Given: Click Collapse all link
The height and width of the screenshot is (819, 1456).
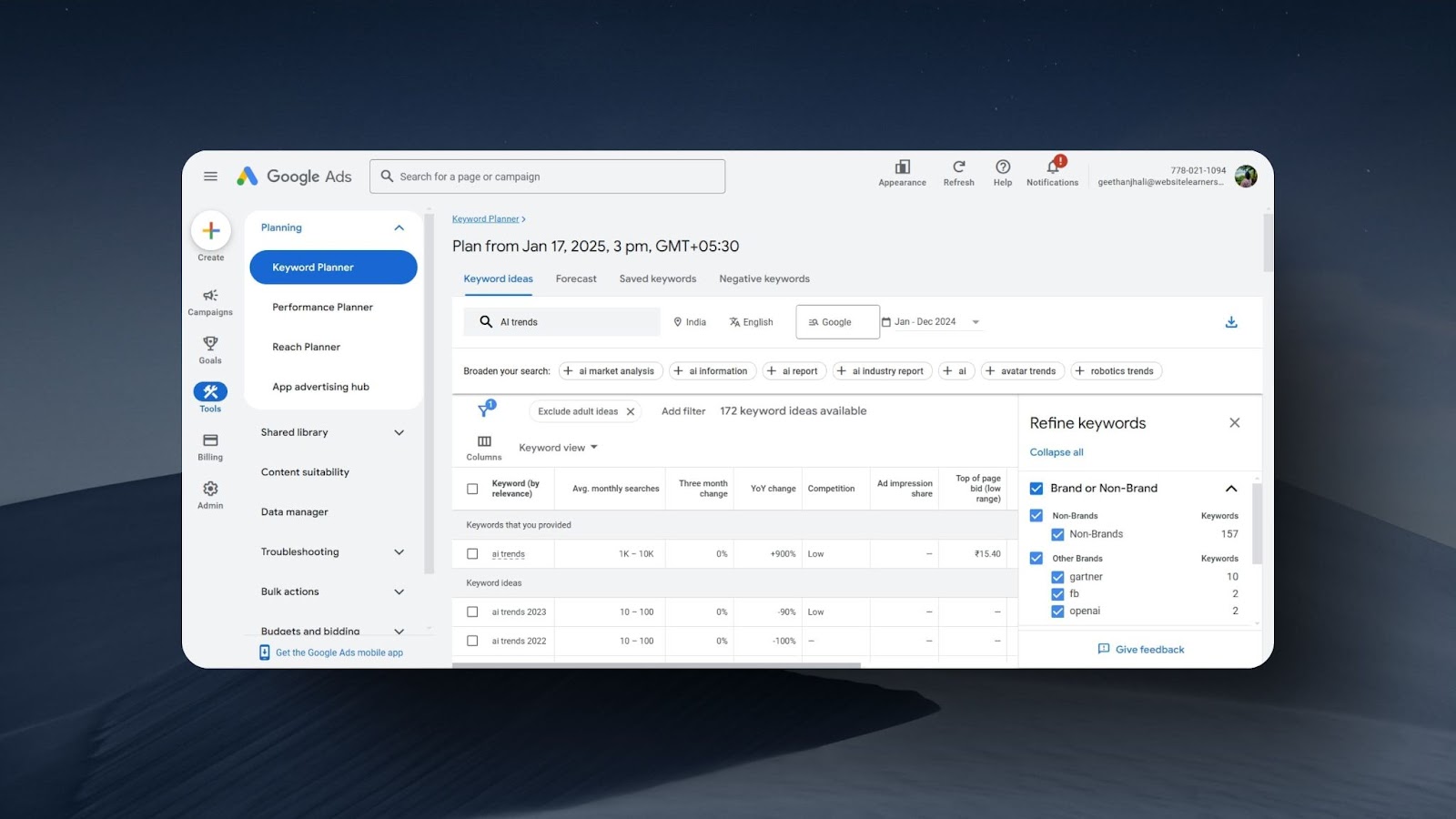Looking at the screenshot, I should coord(1057,452).
